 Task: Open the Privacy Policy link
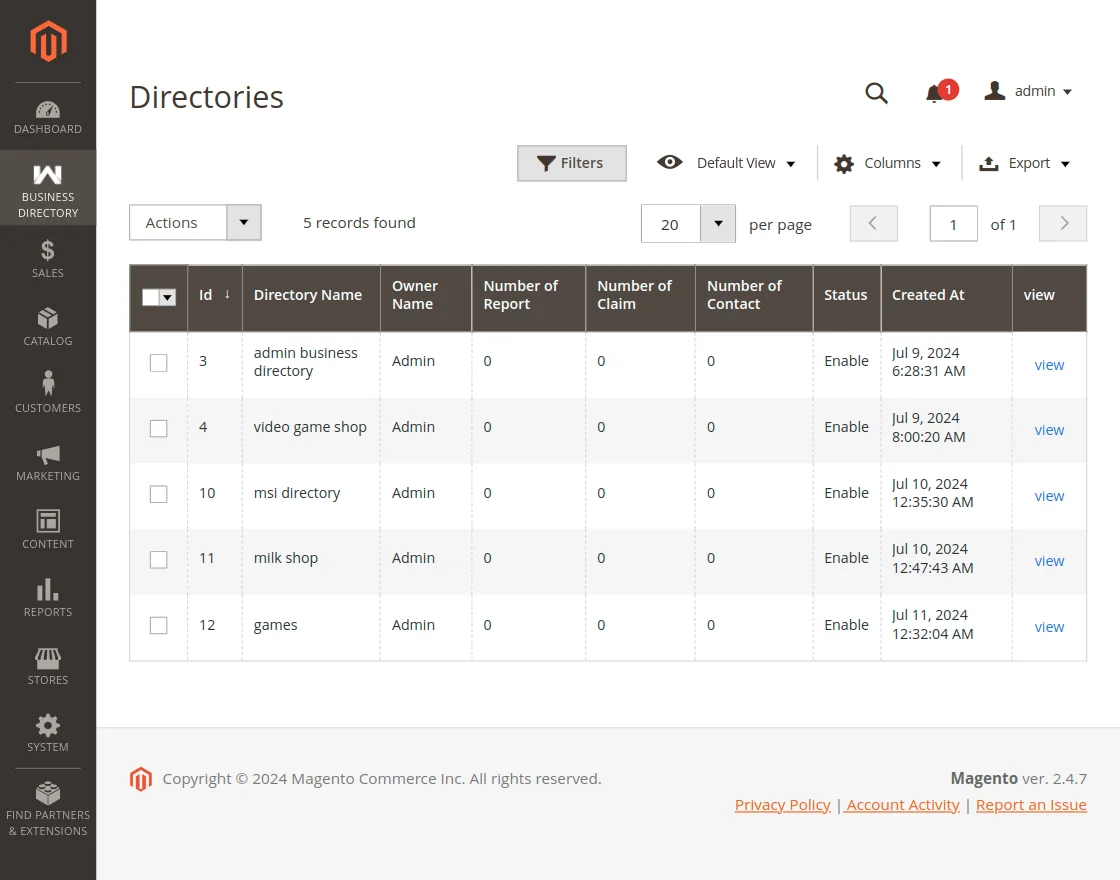point(782,804)
